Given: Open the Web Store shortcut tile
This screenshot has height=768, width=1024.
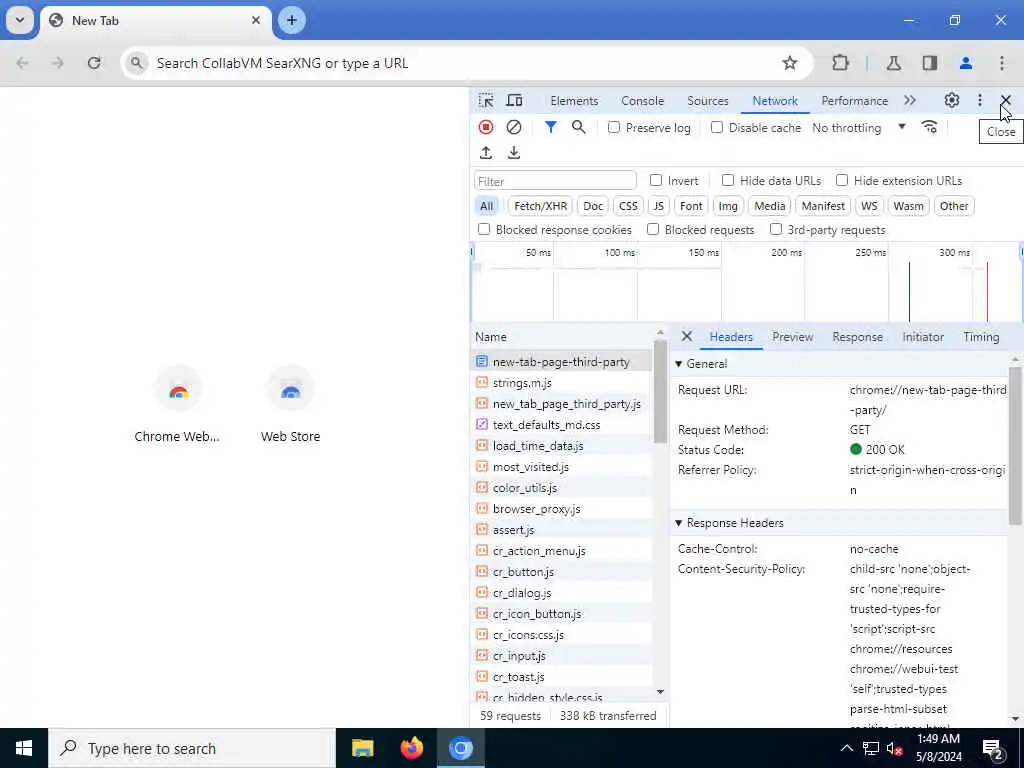Looking at the screenshot, I should click(x=291, y=406).
